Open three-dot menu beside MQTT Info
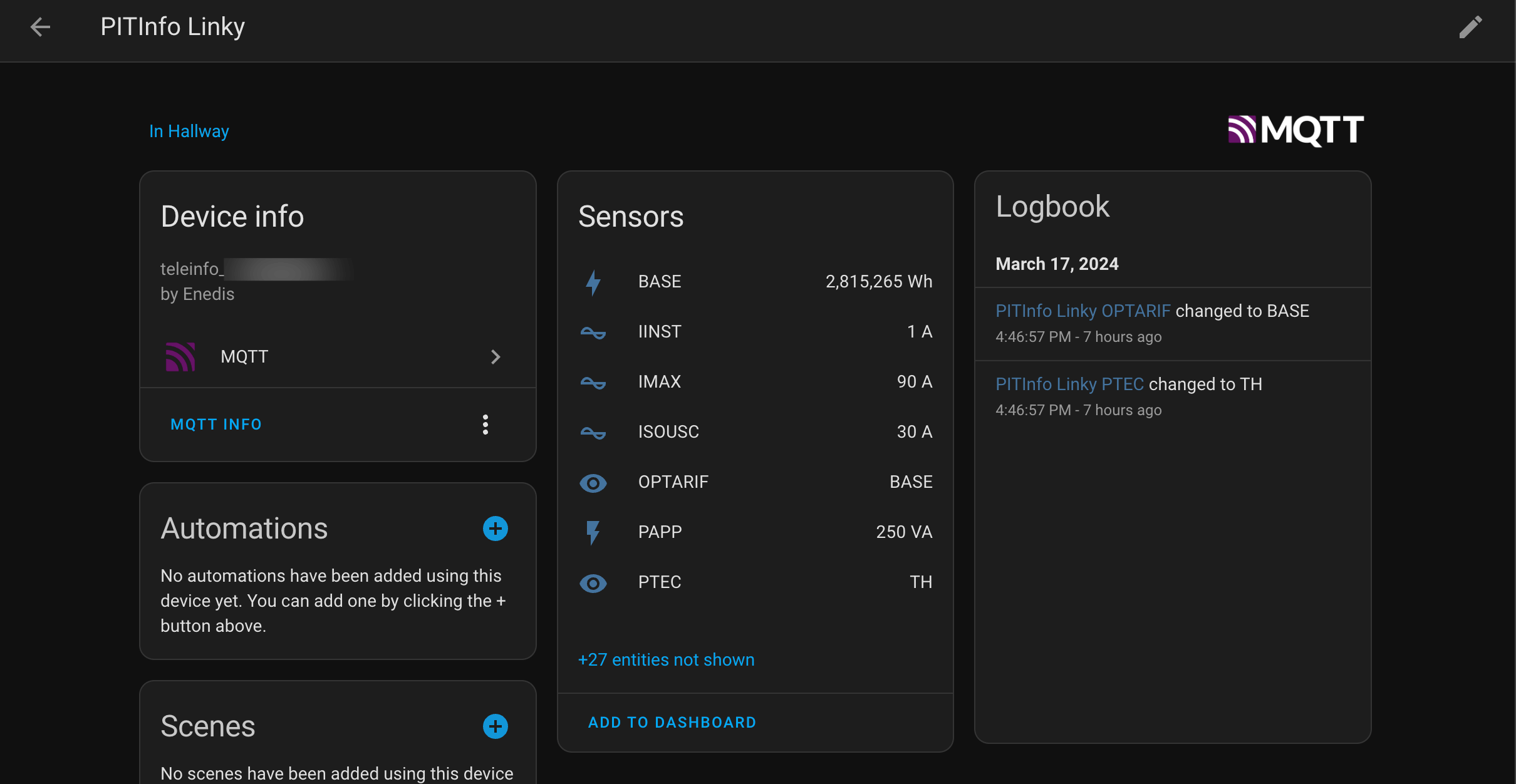The width and height of the screenshot is (1516, 784). coord(485,425)
